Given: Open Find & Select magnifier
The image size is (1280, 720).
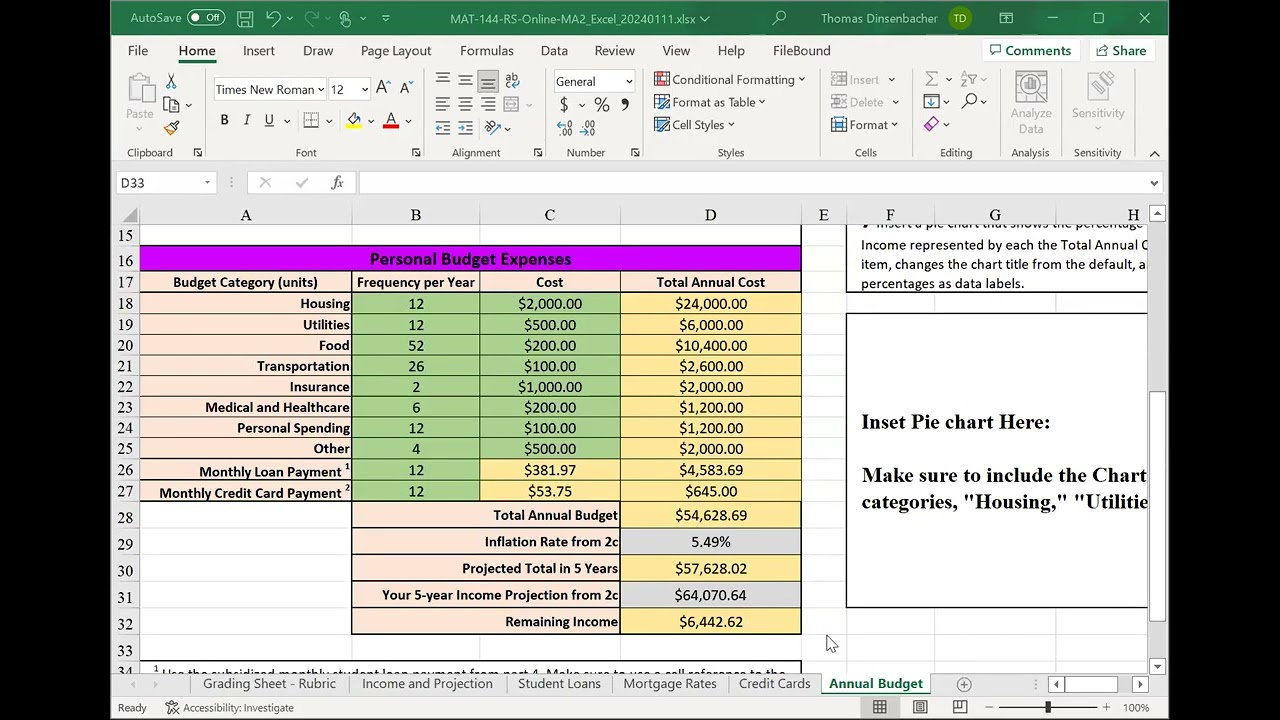Looking at the screenshot, I should [969, 101].
